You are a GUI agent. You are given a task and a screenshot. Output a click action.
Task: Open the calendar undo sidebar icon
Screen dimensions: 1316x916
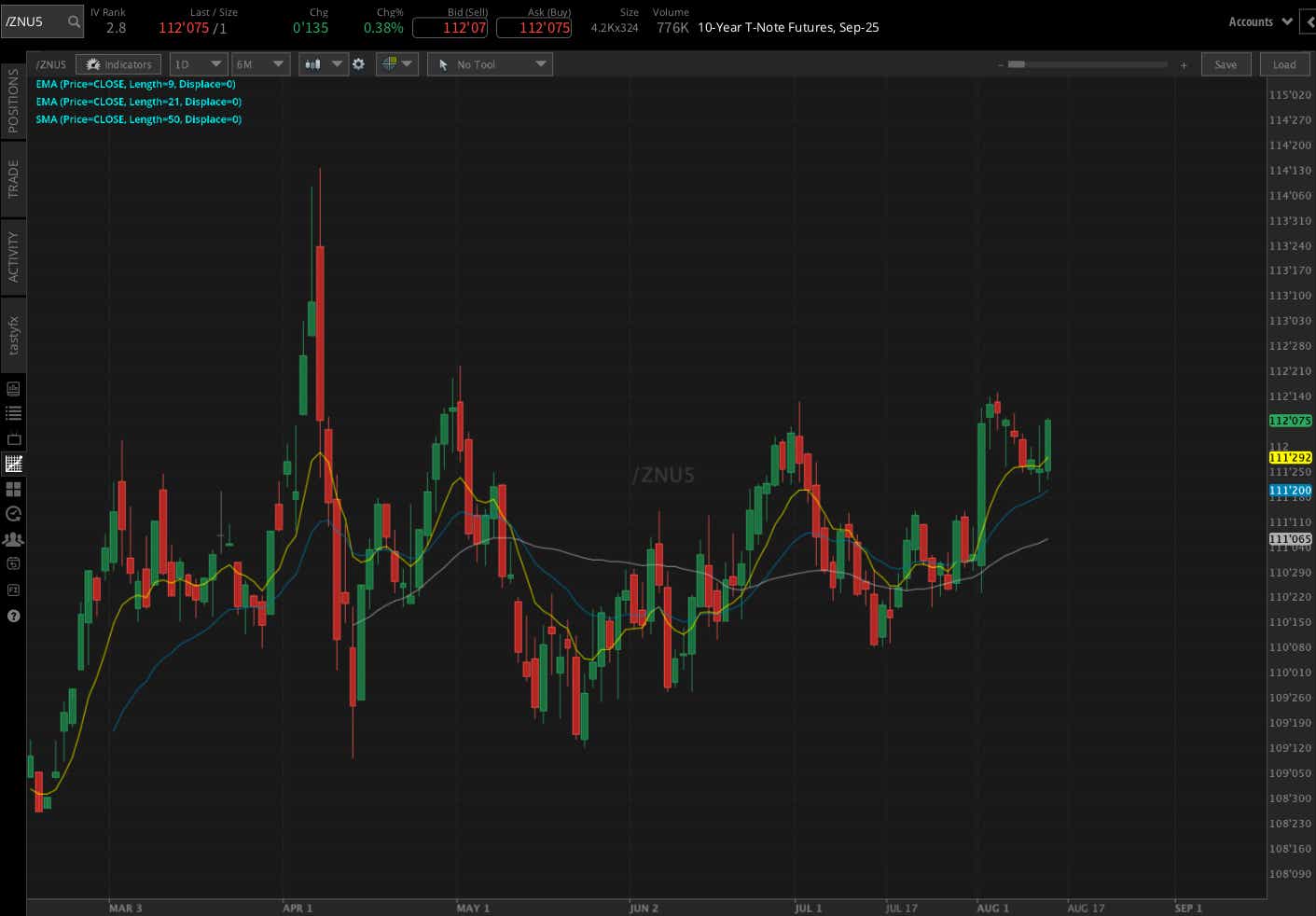[13, 564]
